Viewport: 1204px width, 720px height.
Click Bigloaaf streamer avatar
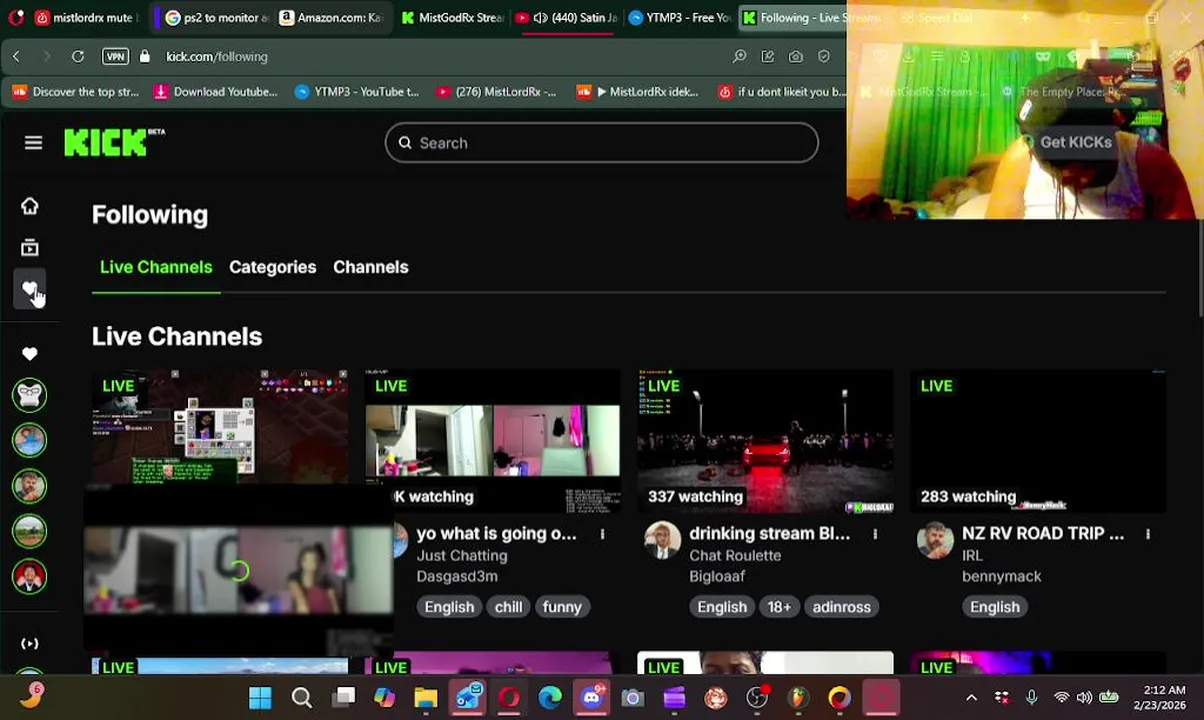click(x=662, y=541)
